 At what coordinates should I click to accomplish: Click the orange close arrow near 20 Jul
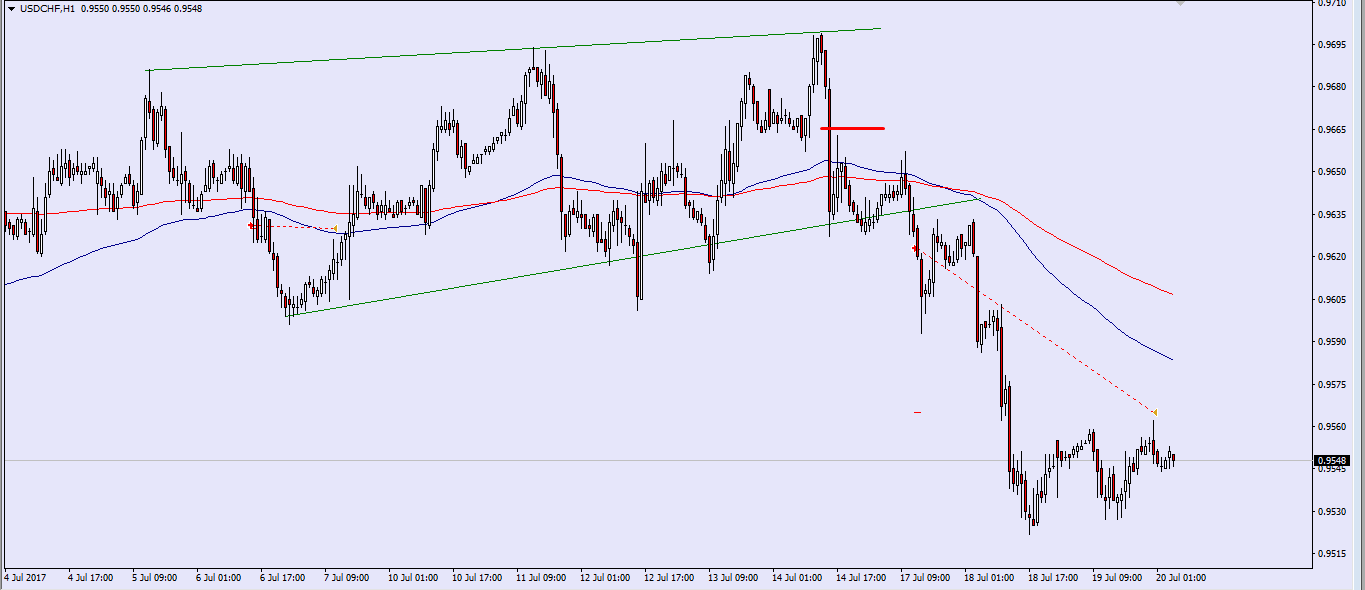point(1155,412)
